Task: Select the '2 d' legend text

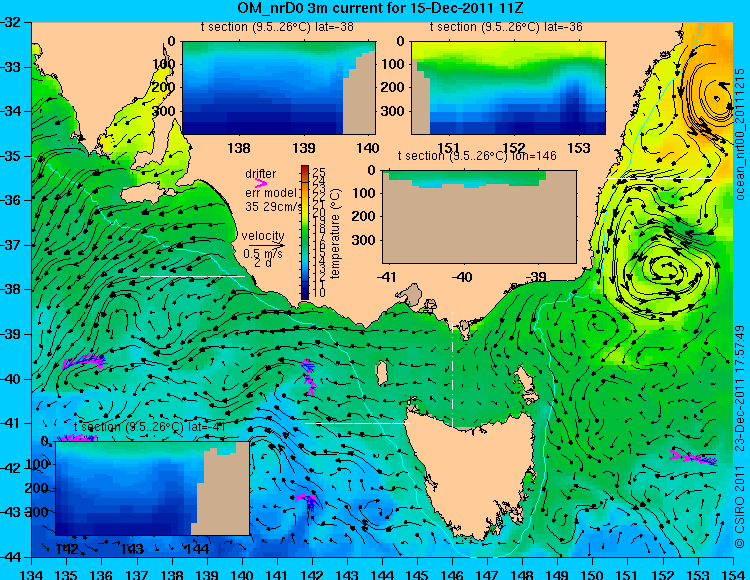Action: pos(262,263)
